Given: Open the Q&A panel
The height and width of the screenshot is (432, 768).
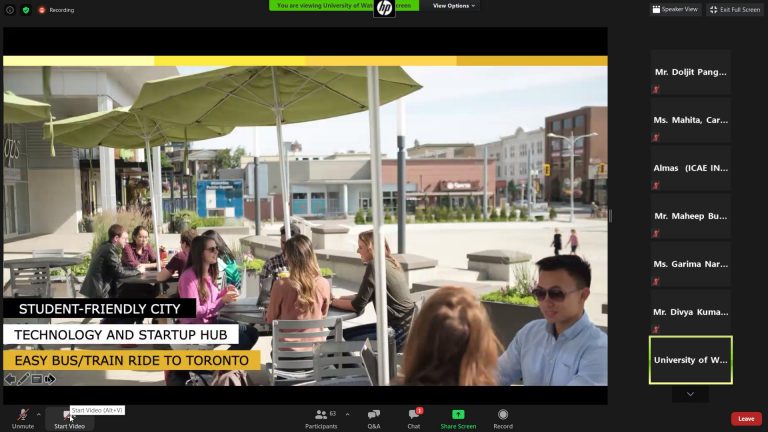Looking at the screenshot, I should [374, 419].
